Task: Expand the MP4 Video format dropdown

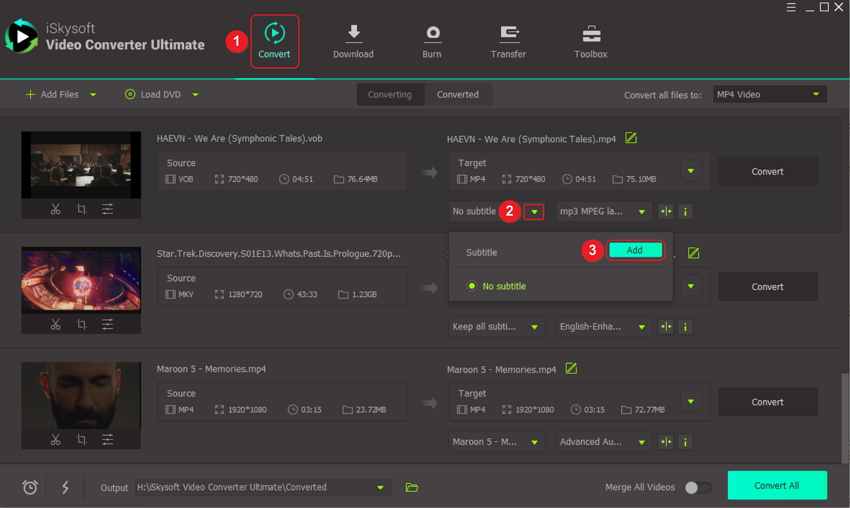Action: [769, 94]
